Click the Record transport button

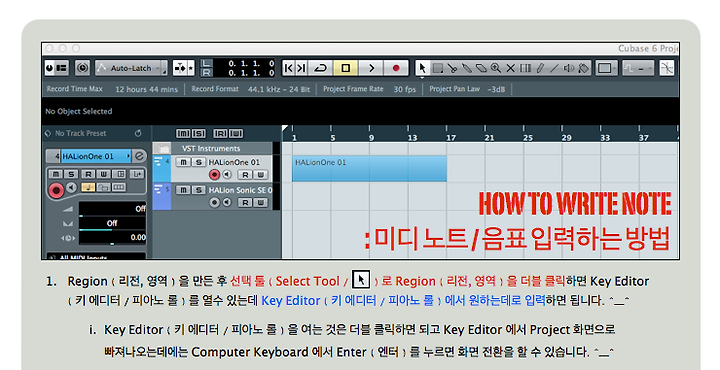pos(395,68)
